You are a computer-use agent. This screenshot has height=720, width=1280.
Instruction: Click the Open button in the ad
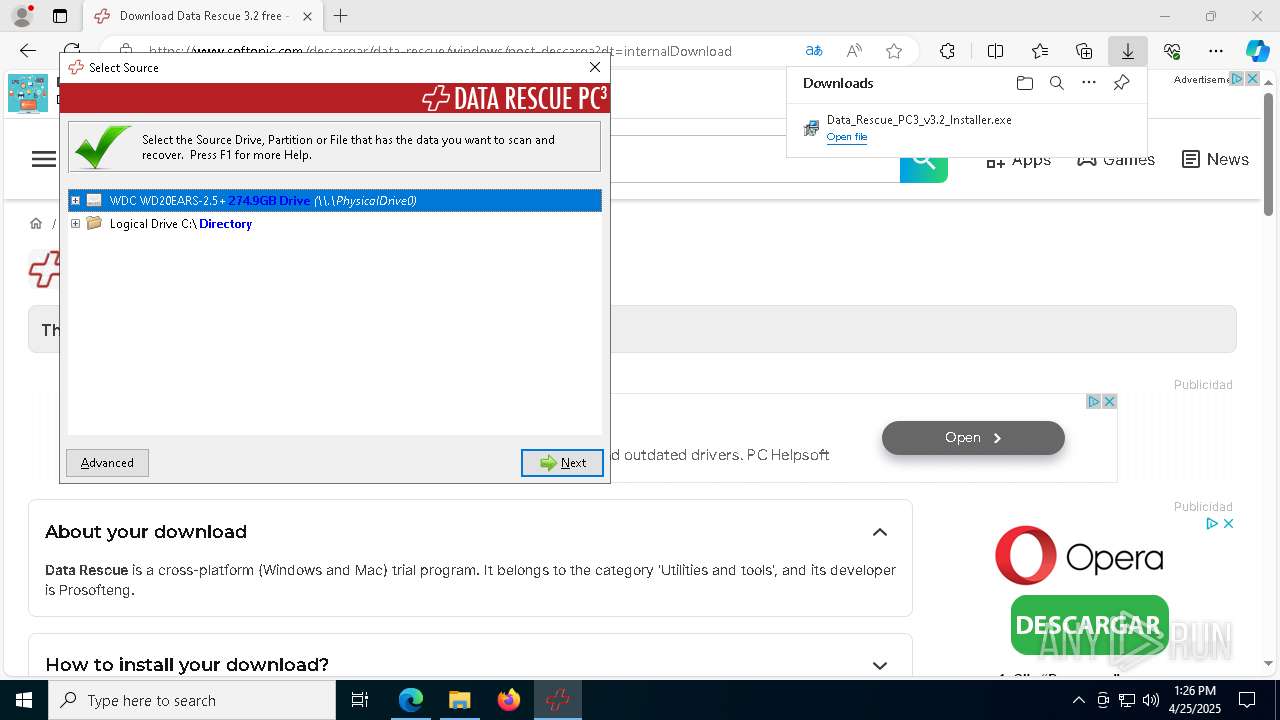[973, 438]
